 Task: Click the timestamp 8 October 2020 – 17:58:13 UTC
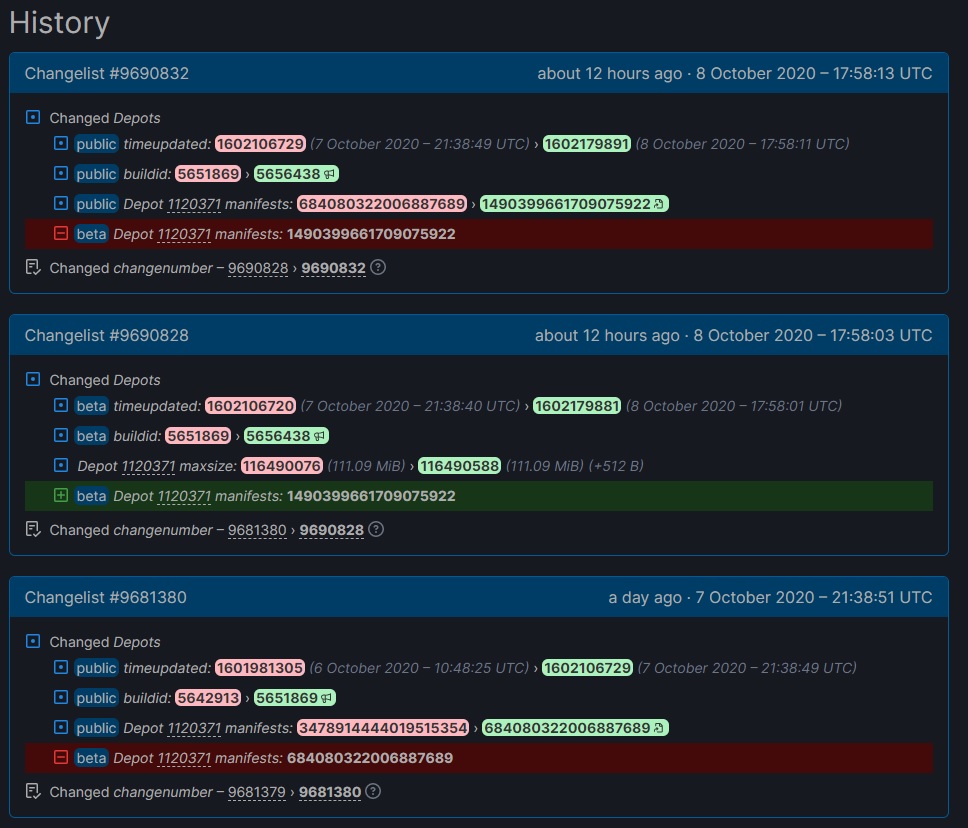point(814,73)
